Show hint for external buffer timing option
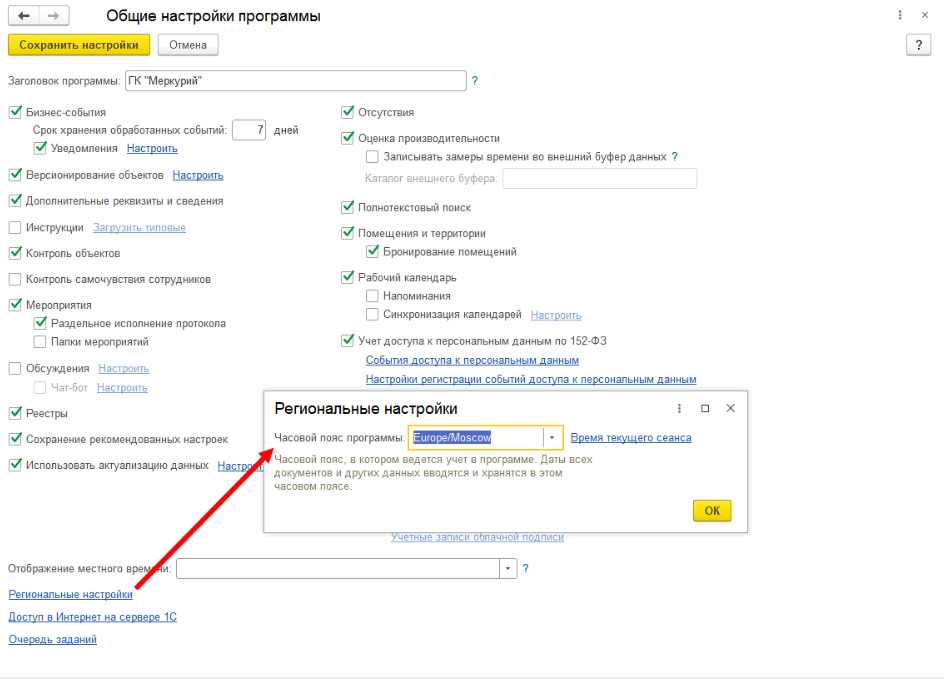This screenshot has height=679, width=944. (x=675, y=157)
